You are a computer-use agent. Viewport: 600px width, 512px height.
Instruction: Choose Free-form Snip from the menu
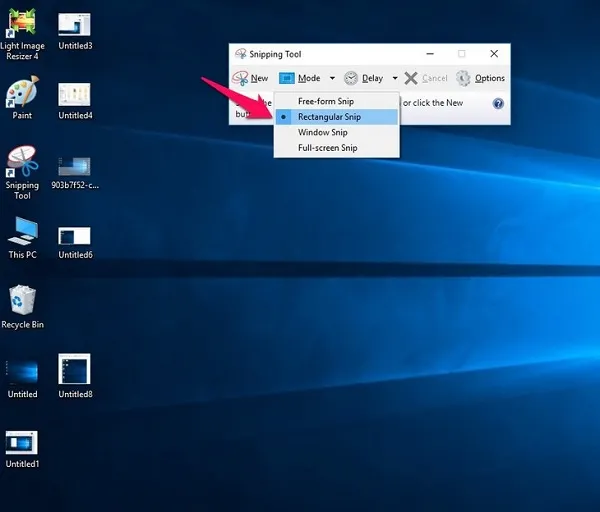pyautogui.click(x=325, y=102)
